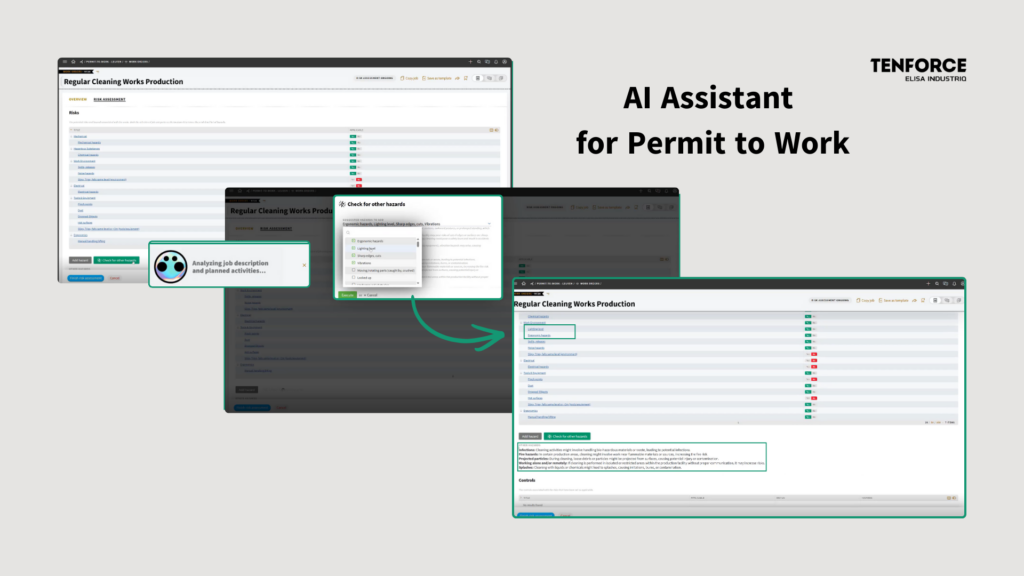The width and height of the screenshot is (1024, 576).
Task: Click the bell icon in top-left window header
Action: (496, 62)
